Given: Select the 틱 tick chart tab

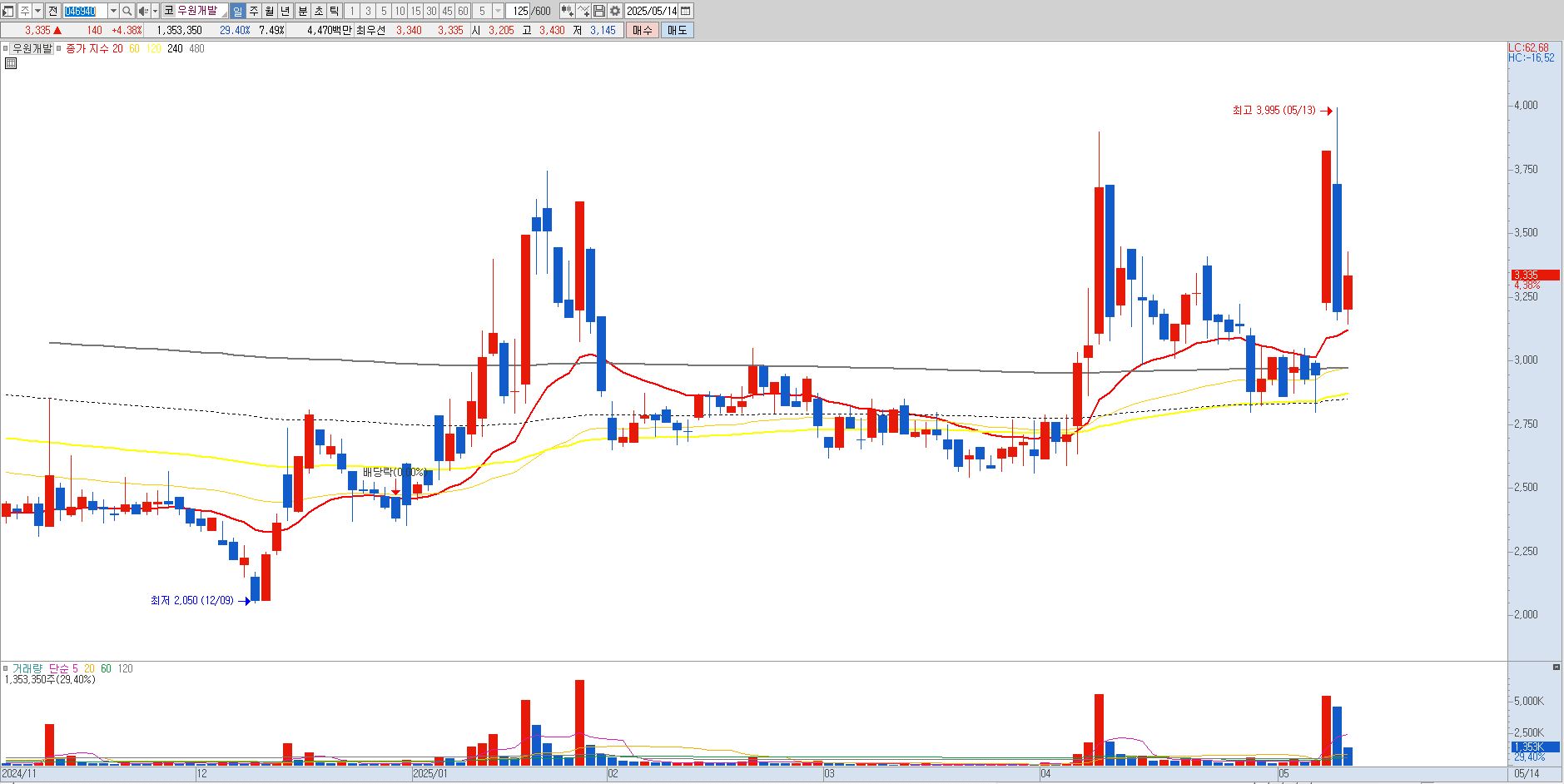Looking at the screenshot, I should (334, 11).
